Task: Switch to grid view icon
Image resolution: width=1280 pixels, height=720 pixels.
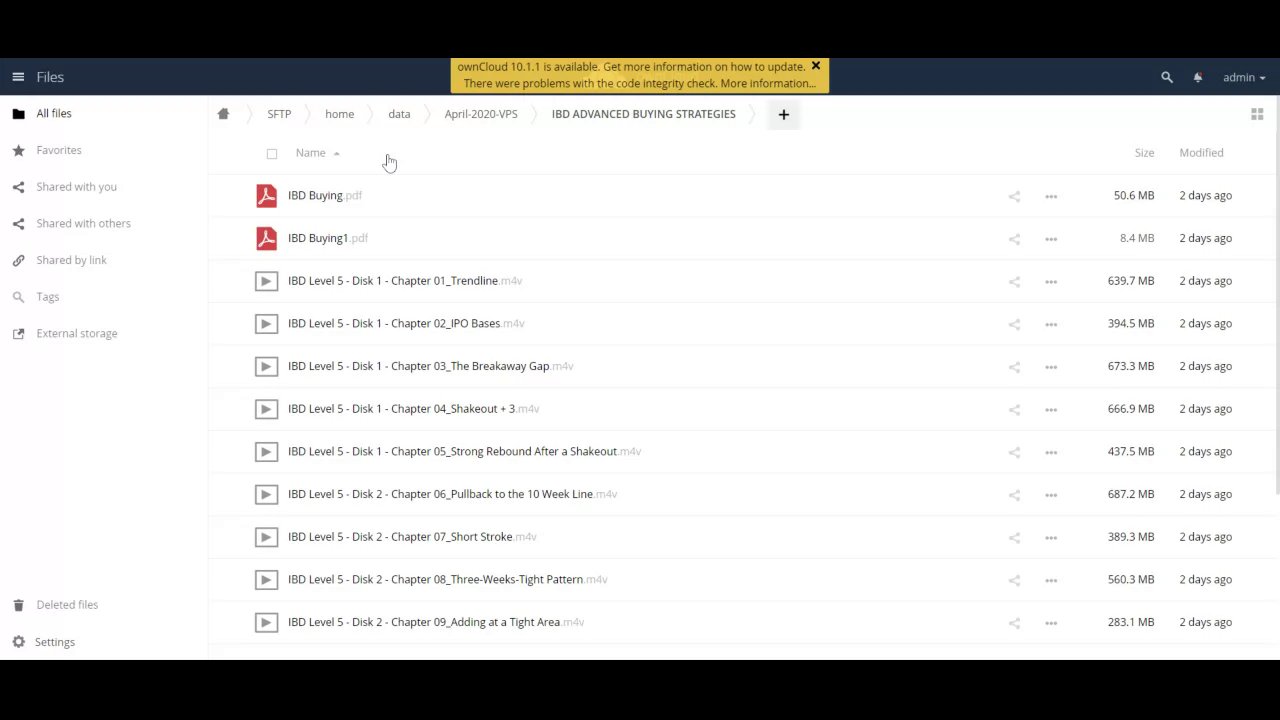Action: 1257,114
